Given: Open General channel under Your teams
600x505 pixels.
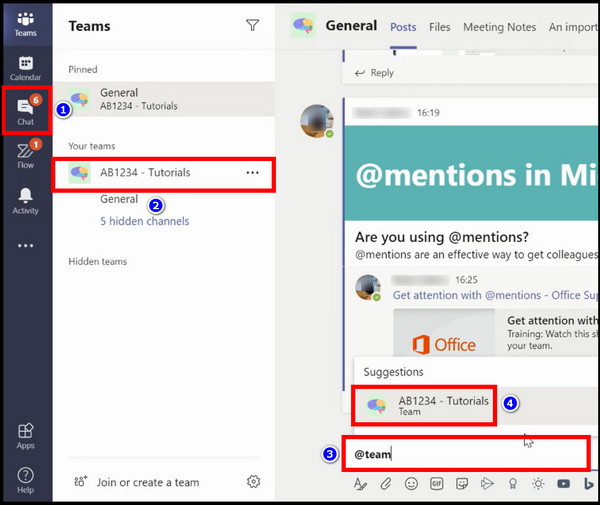Looking at the screenshot, I should (119, 199).
